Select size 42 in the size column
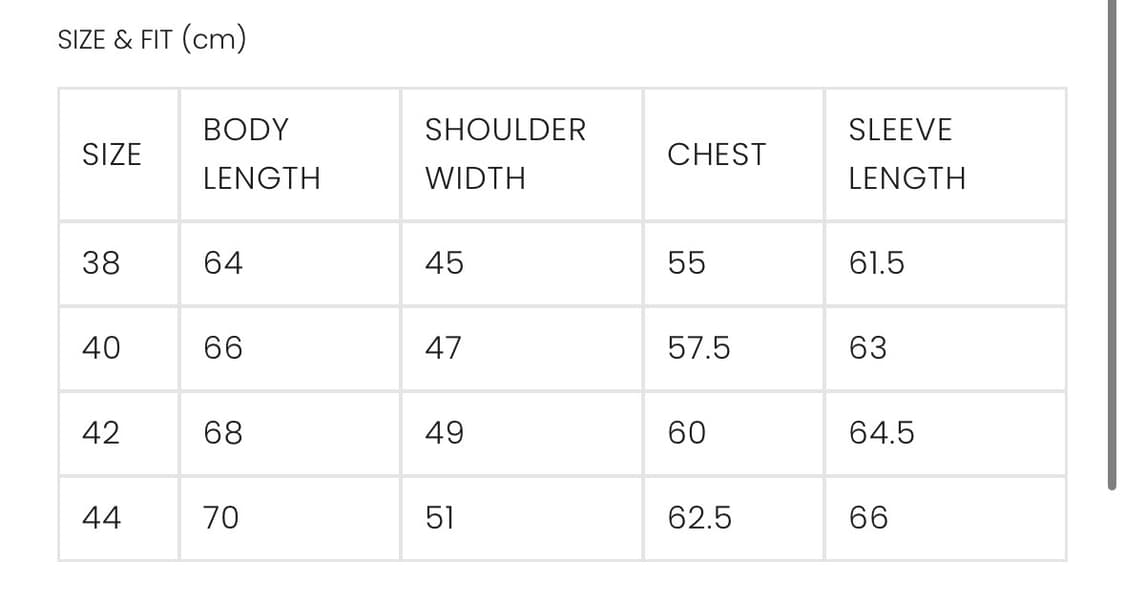 pyautogui.click(x=101, y=433)
